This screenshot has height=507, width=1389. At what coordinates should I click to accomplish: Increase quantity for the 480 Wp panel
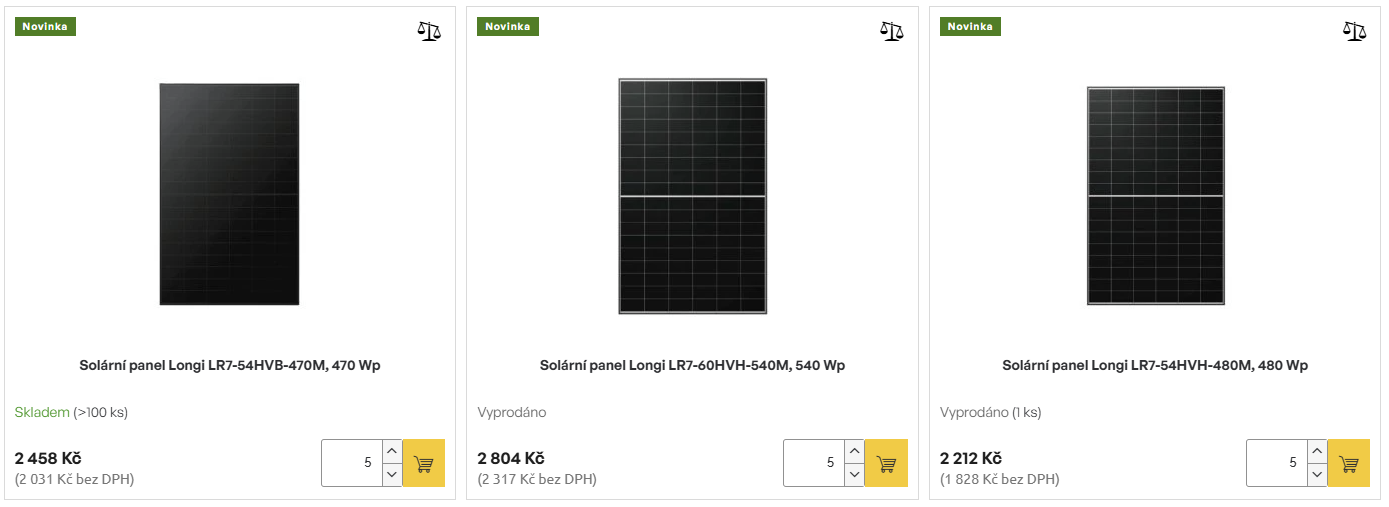(1317, 452)
